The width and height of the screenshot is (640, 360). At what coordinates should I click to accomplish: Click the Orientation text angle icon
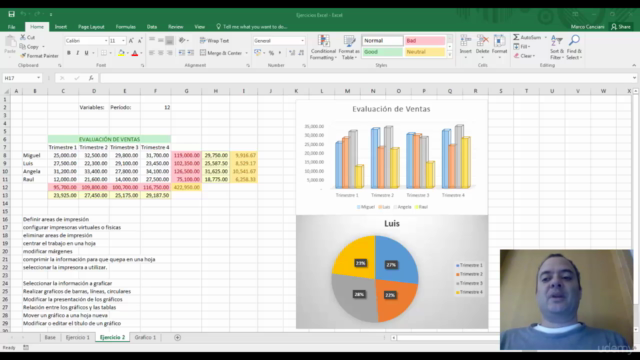(x=182, y=40)
